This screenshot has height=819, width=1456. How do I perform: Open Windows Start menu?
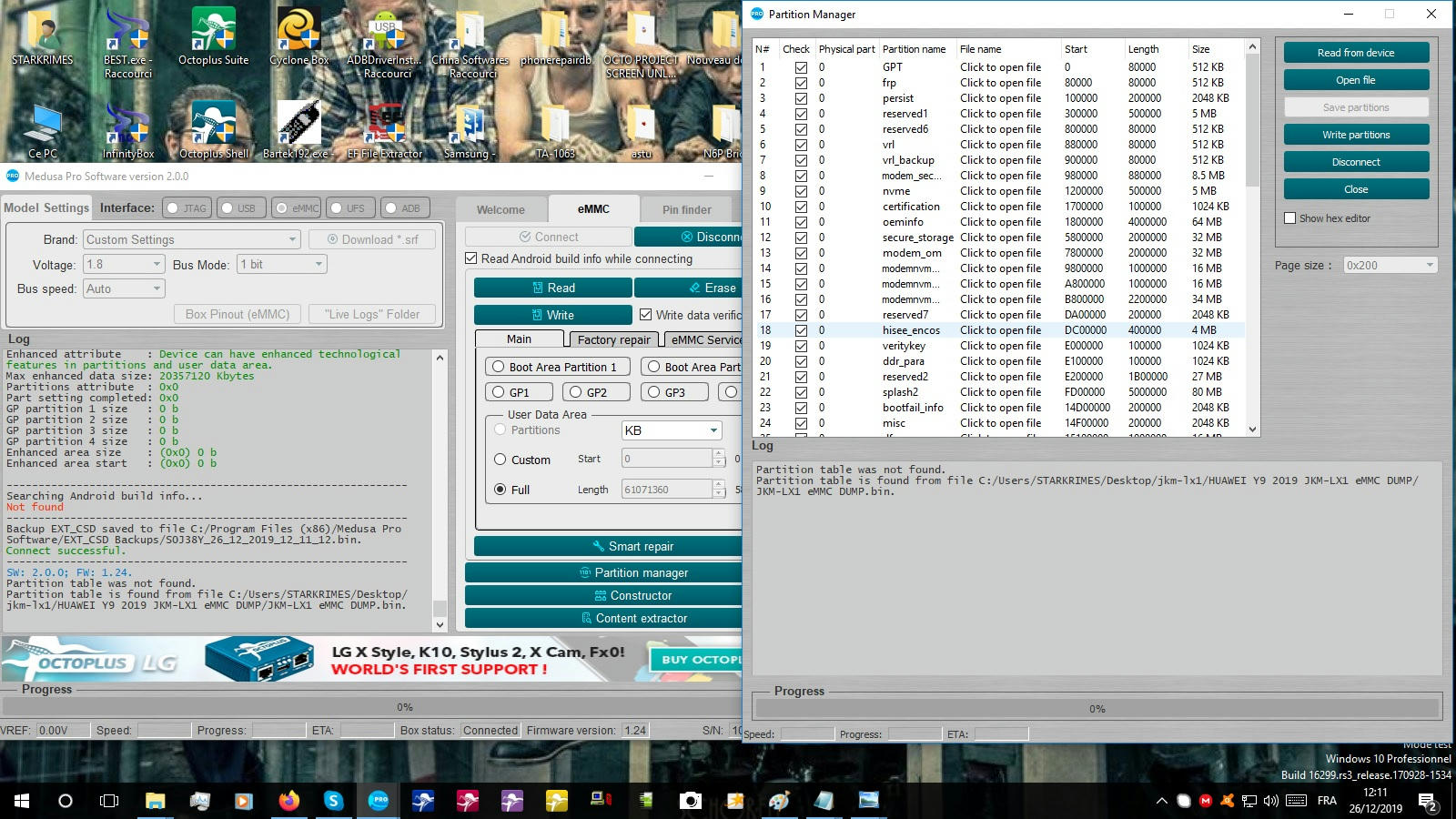click(x=22, y=801)
